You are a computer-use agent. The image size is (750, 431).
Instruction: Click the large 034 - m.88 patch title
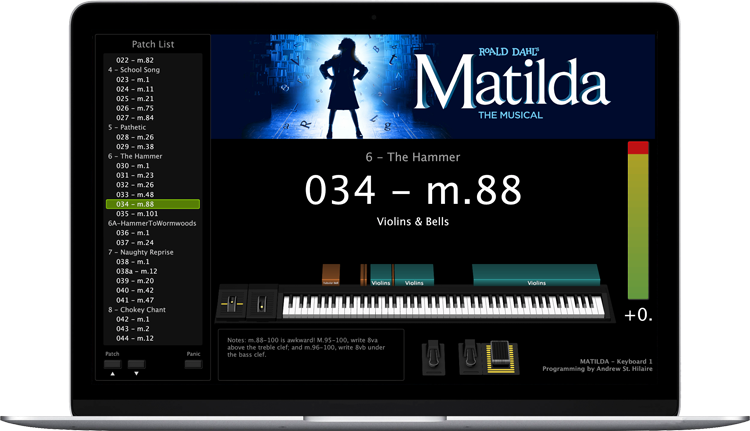413,190
